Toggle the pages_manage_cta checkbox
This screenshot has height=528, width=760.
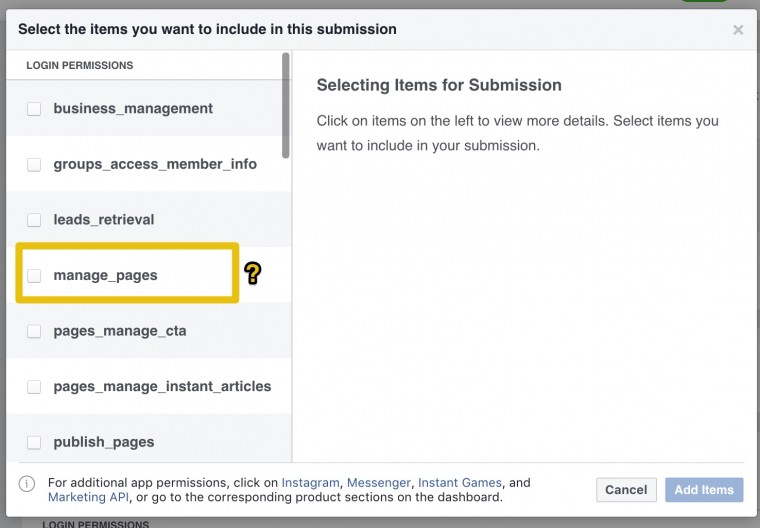(34, 331)
